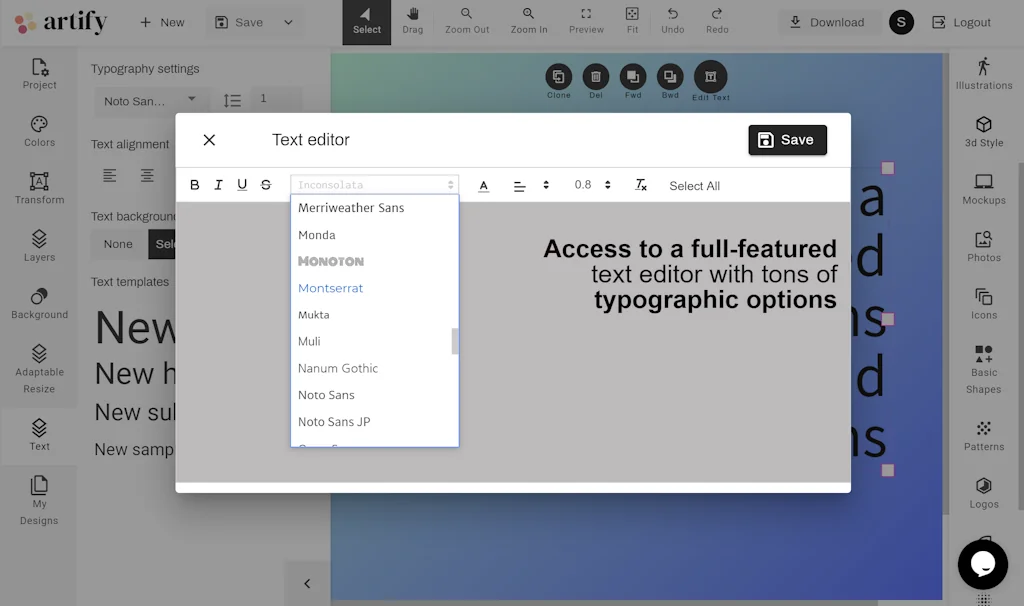This screenshot has height=606, width=1024.
Task: Open the chat support bubble
Action: pos(982,565)
